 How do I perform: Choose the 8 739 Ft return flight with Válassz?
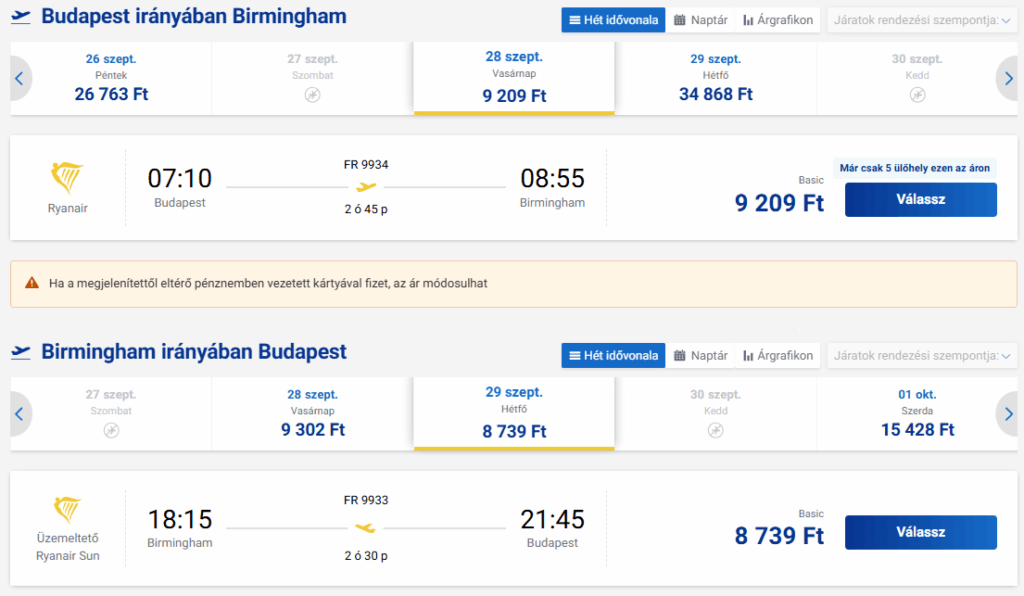921,533
